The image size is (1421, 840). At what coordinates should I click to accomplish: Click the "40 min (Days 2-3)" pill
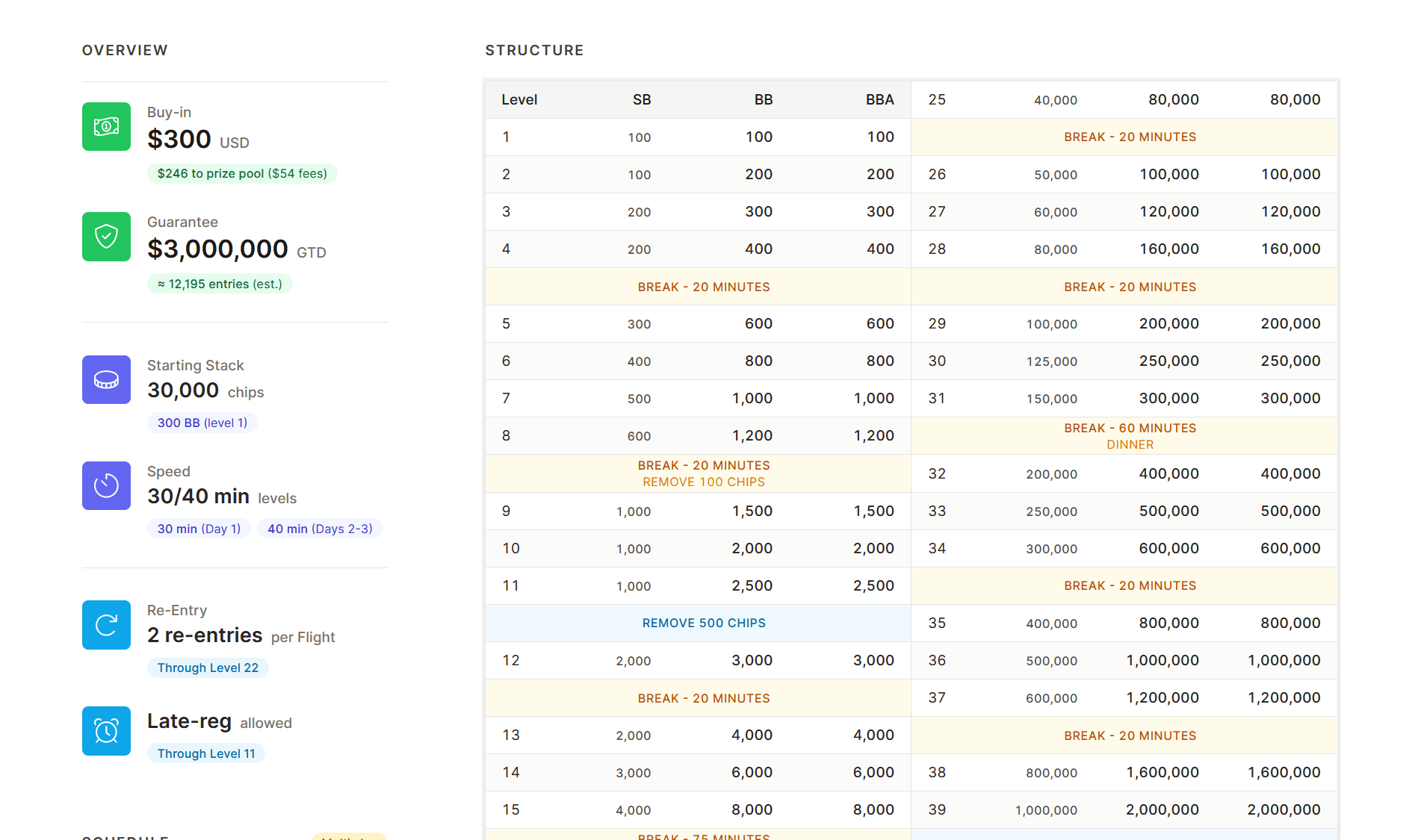[320, 529]
